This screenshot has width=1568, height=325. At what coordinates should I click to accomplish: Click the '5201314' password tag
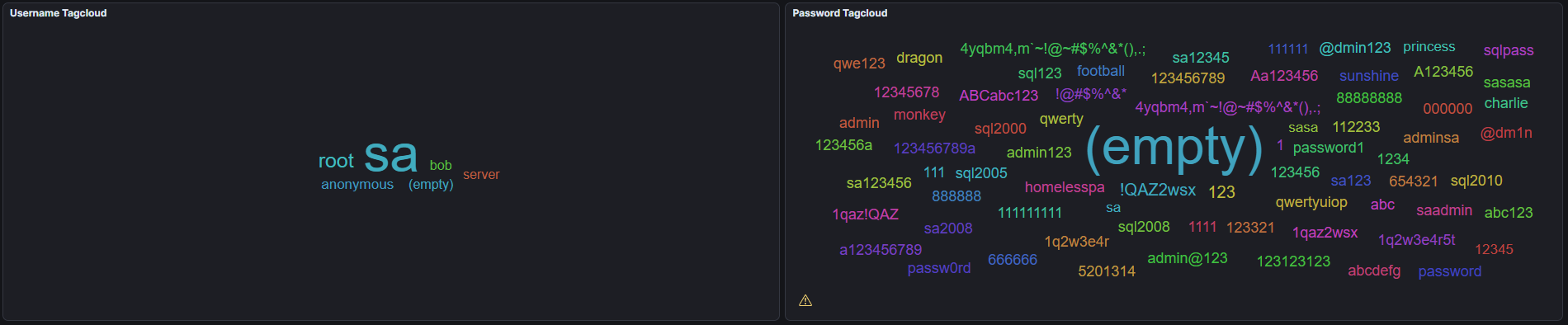tap(1107, 271)
